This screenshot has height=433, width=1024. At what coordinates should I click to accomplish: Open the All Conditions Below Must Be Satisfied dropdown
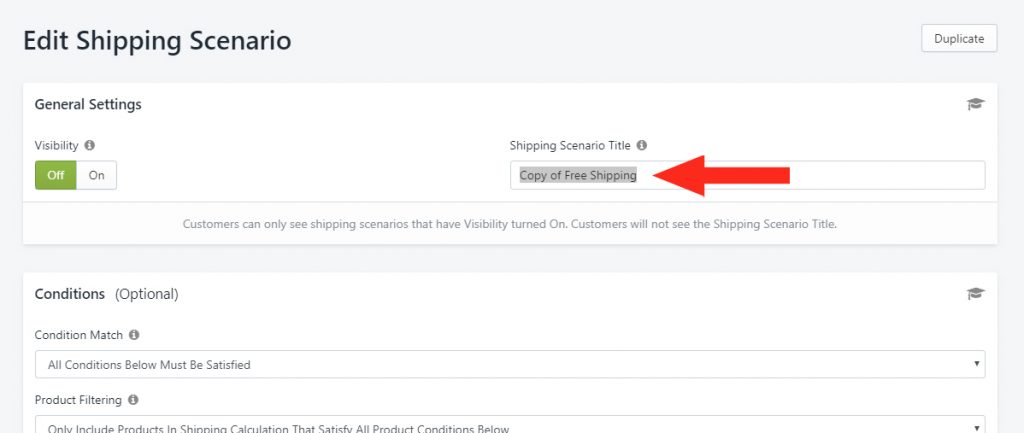(510, 364)
